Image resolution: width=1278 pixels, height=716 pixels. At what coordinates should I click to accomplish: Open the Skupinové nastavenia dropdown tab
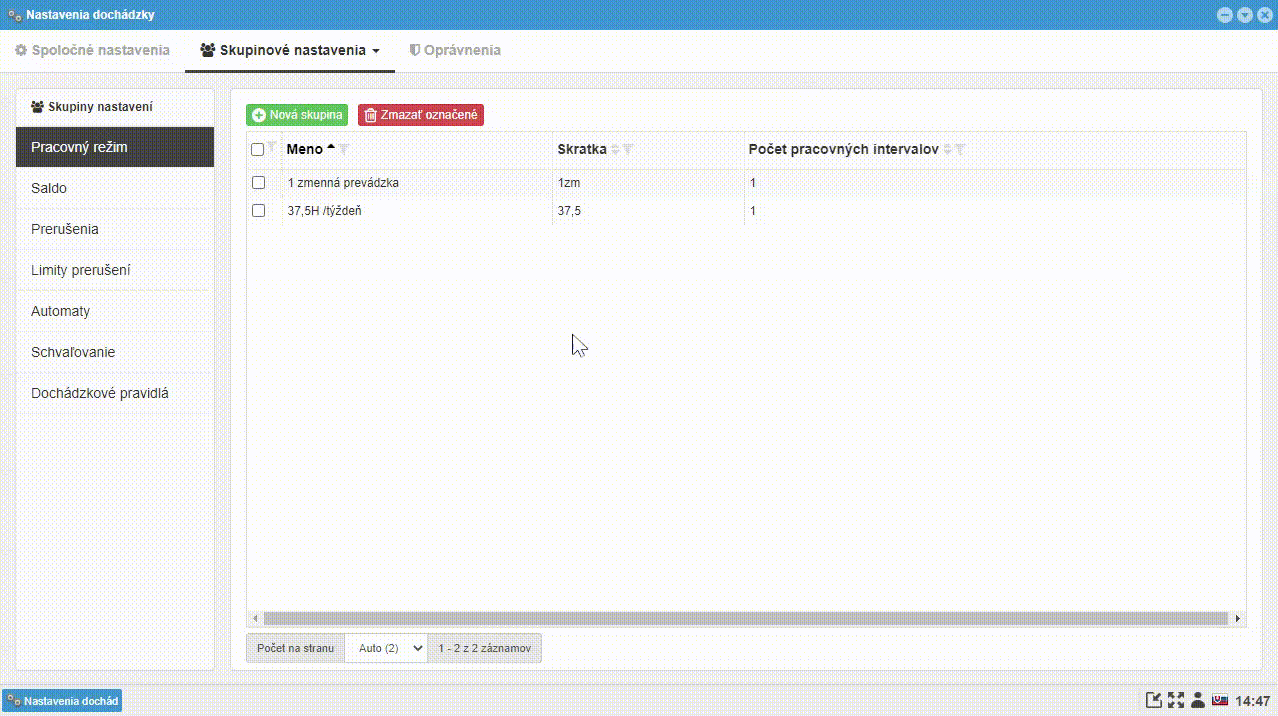tap(290, 50)
